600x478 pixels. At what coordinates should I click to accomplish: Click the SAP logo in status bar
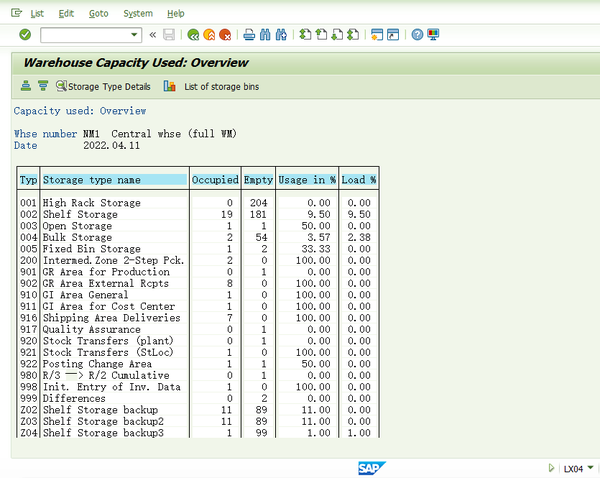point(372,468)
